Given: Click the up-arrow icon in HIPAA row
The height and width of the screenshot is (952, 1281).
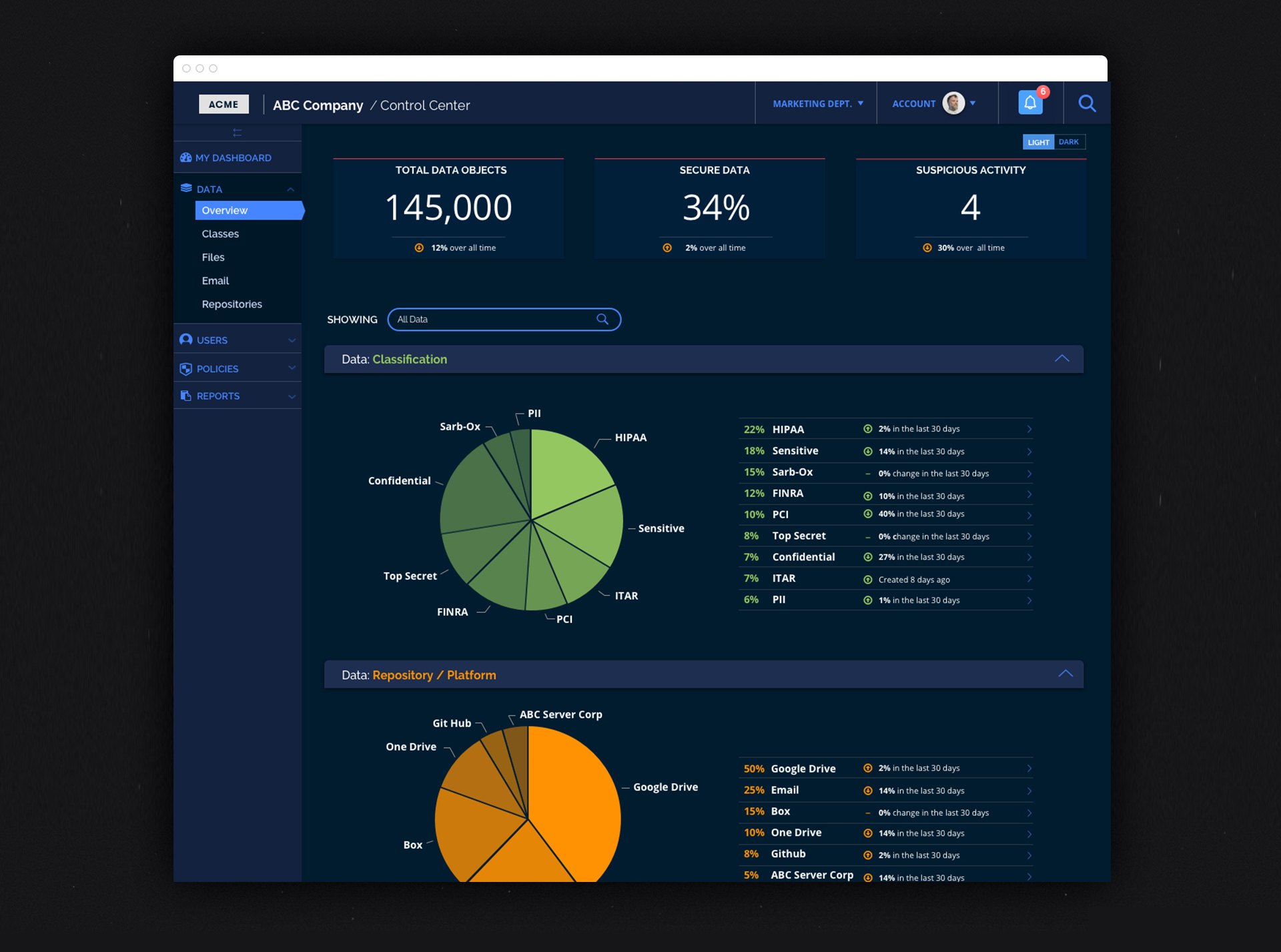Looking at the screenshot, I should pyautogui.click(x=868, y=429).
